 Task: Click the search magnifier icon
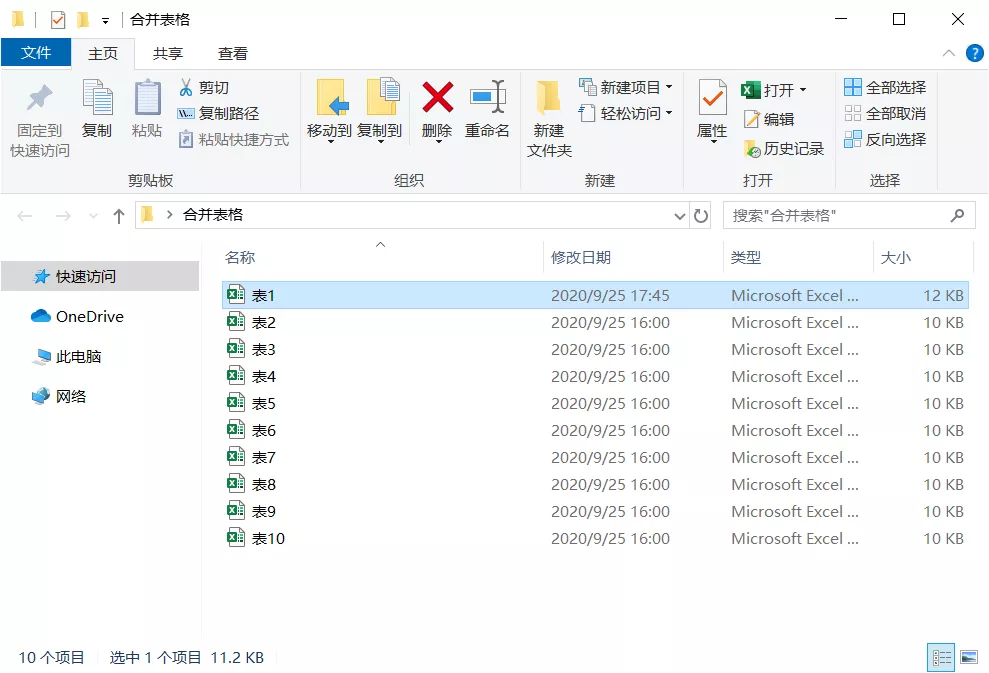click(957, 216)
